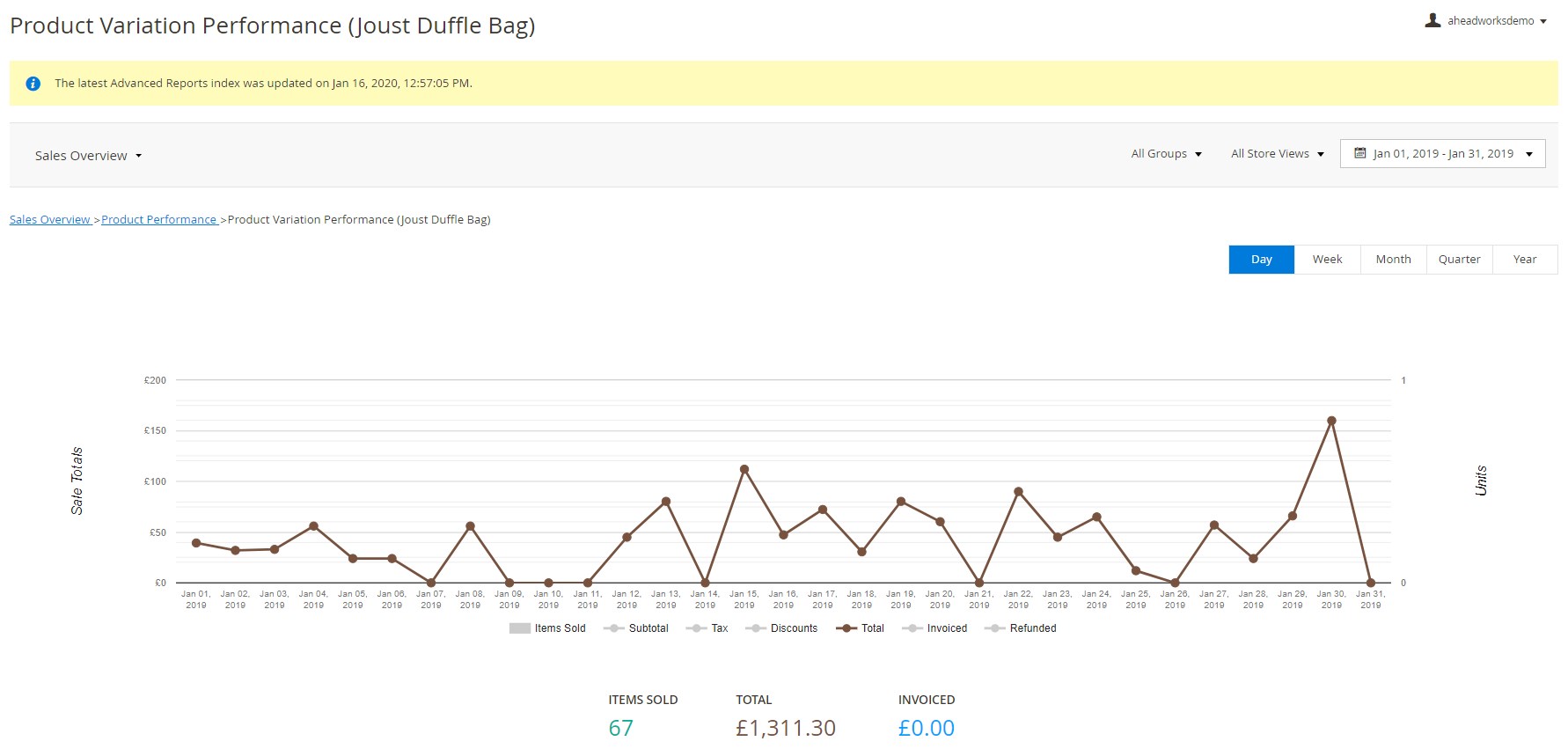Group chart data by Quarter
The width and height of the screenshot is (1568, 756).
coord(1459,260)
